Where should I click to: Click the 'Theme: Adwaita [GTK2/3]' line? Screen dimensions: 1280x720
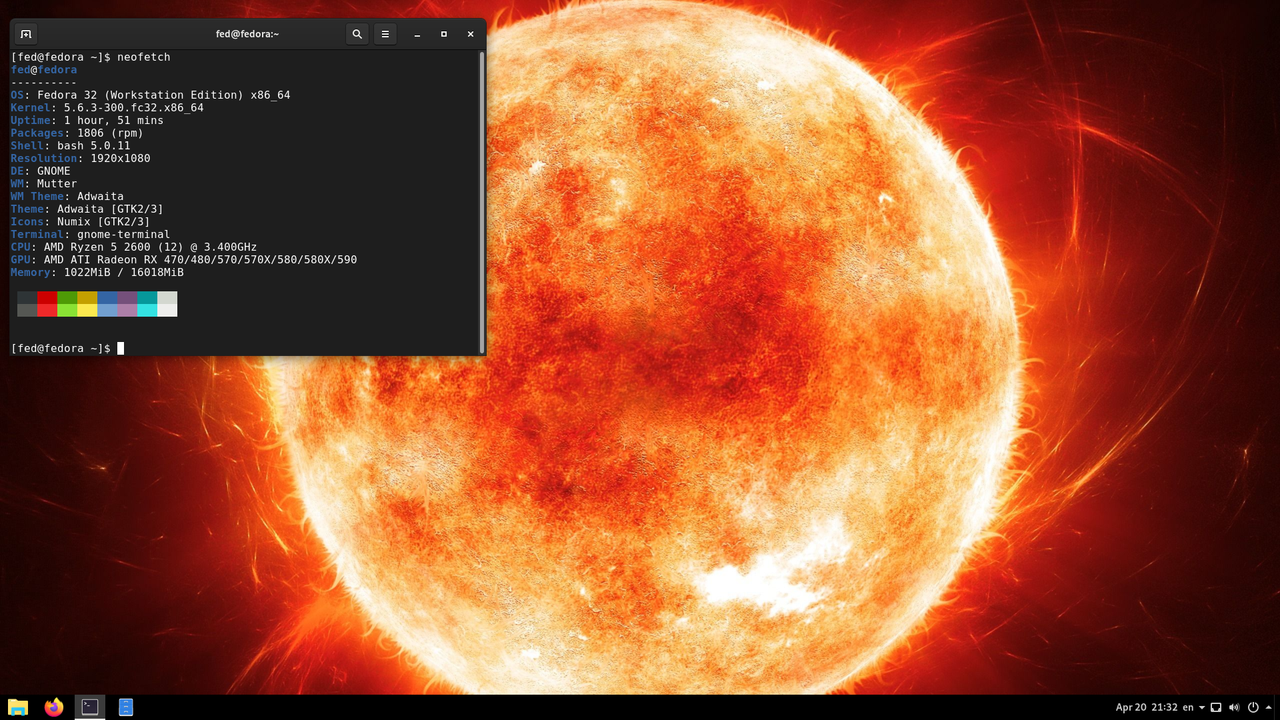pyautogui.click(x=87, y=209)
